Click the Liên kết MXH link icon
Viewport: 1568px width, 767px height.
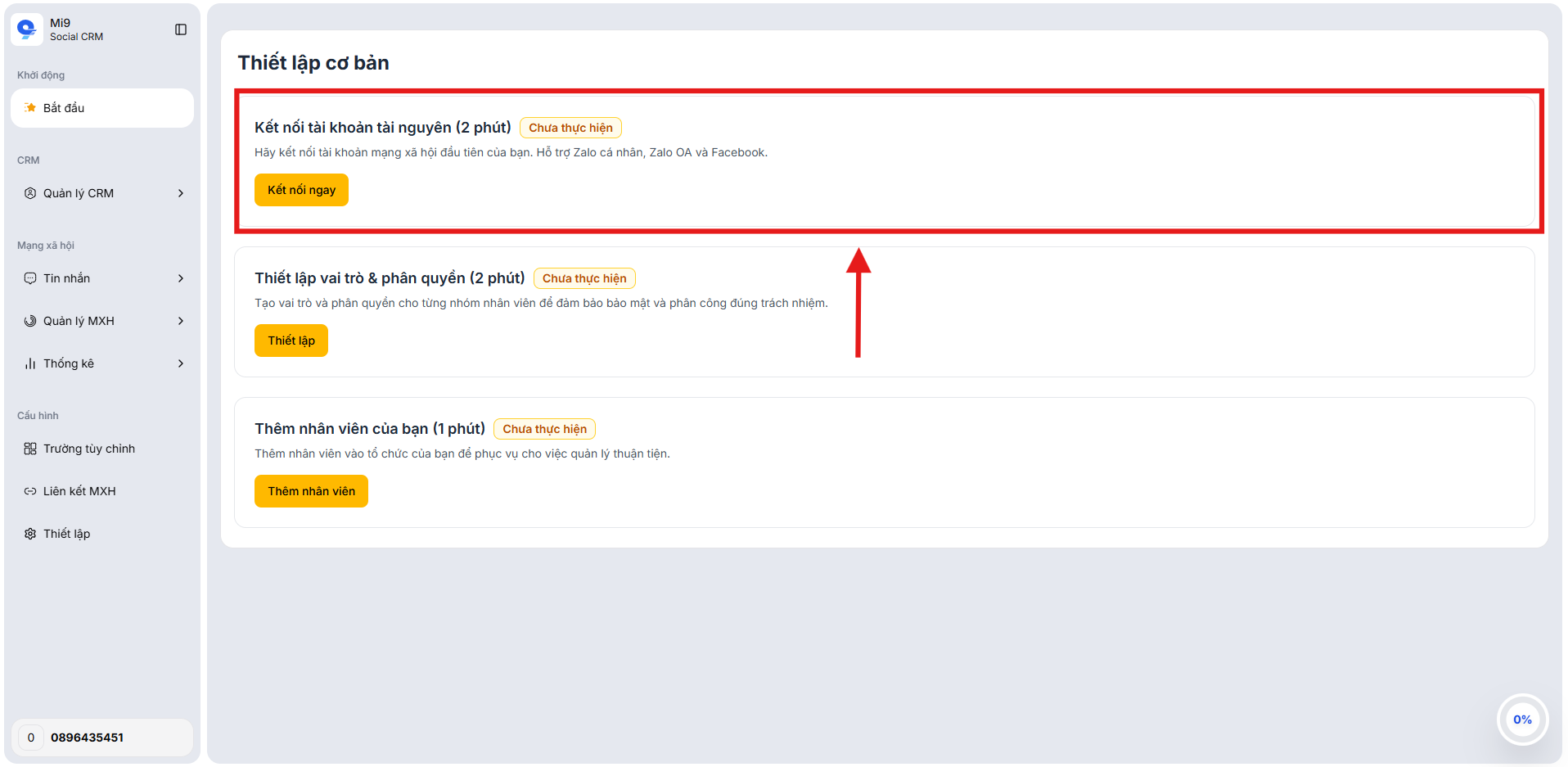tap(30, 491)
